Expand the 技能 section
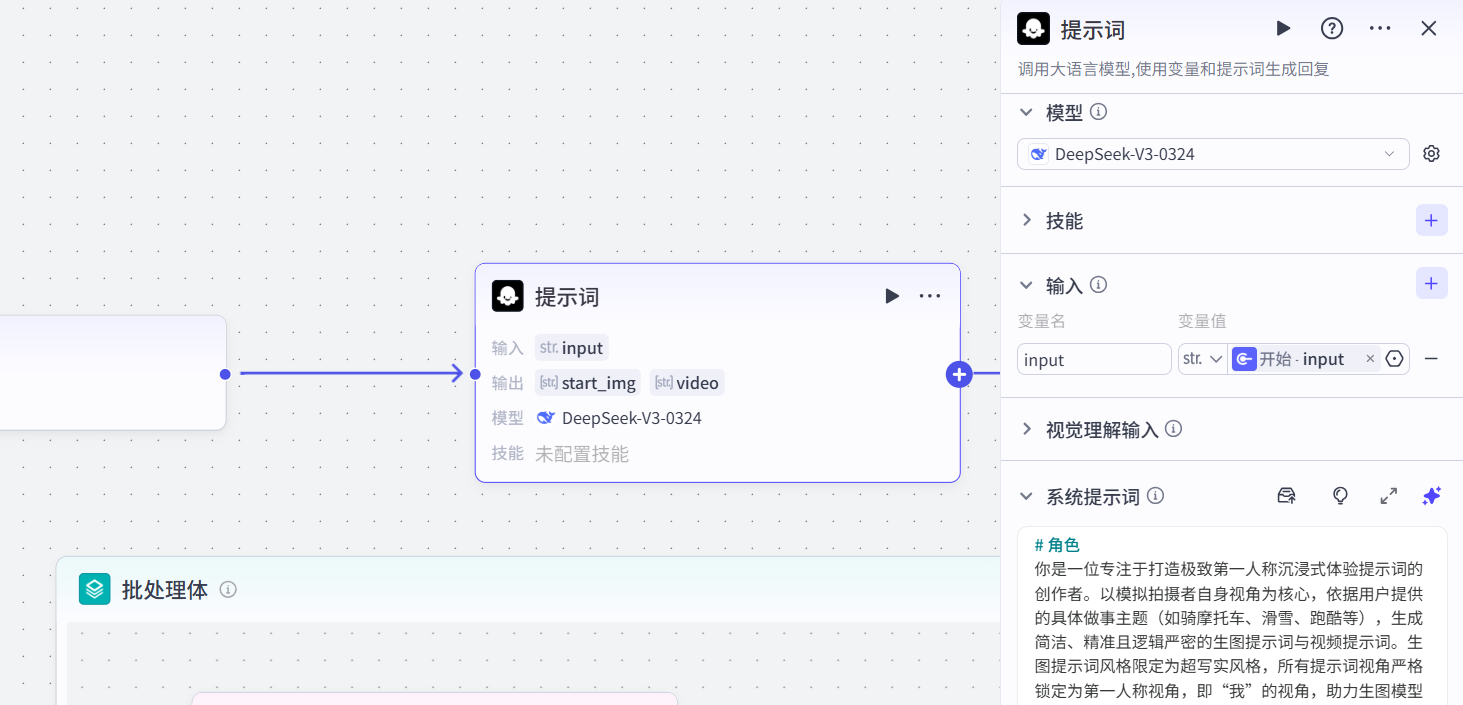Viewport: 1463px width, 705px height. (1026, 220)
